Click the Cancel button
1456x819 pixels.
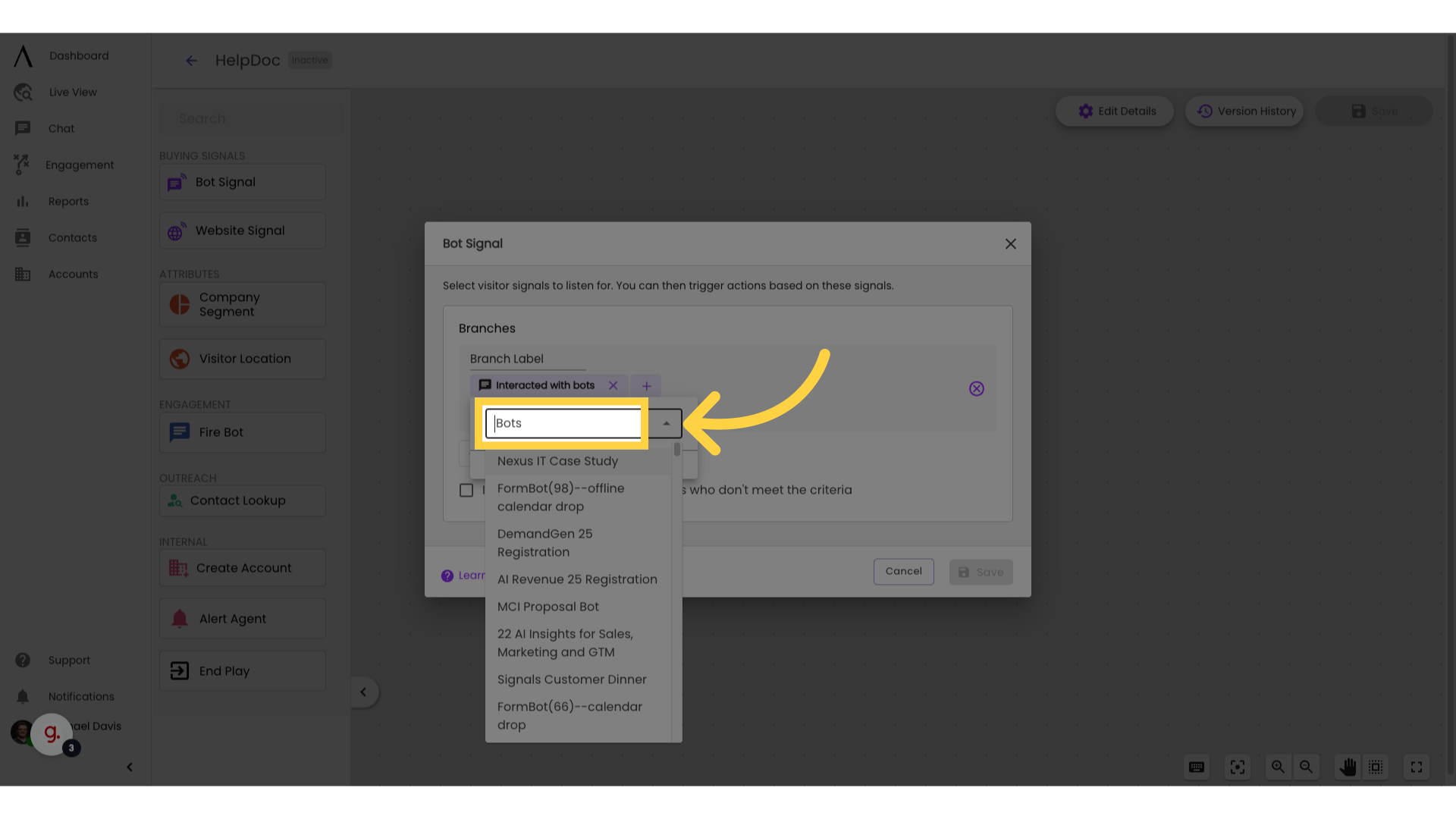click(x=902, y=571)
